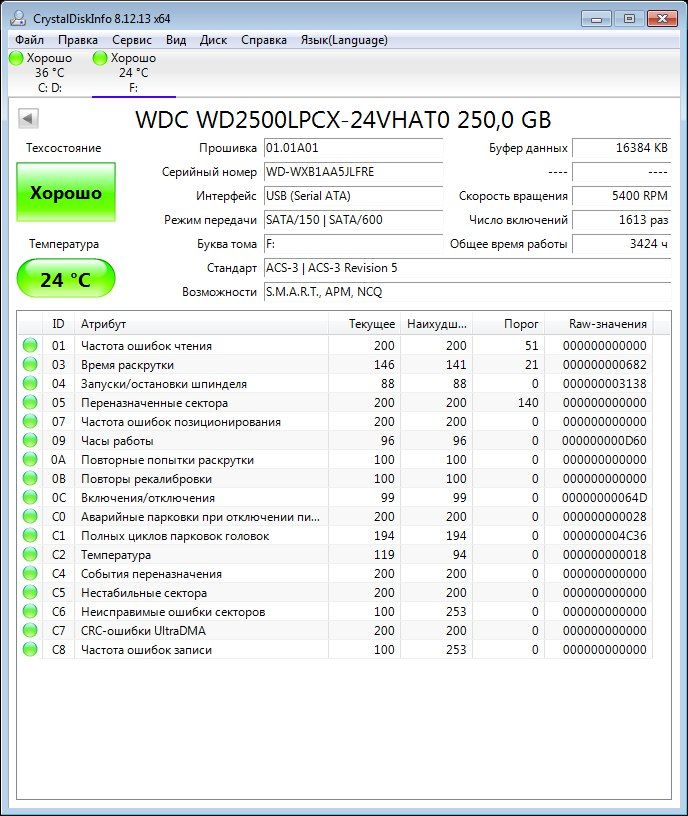Click raw value 000000003138
Image resolution: width=688 pixels, height=816 pixels.
tap(604, 384)
